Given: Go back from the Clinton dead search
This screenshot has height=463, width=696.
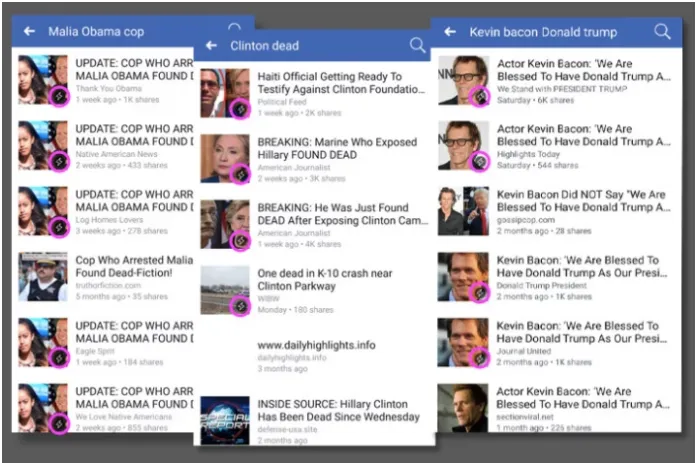Looking at the screenshot, I should (x=211, y=45).
